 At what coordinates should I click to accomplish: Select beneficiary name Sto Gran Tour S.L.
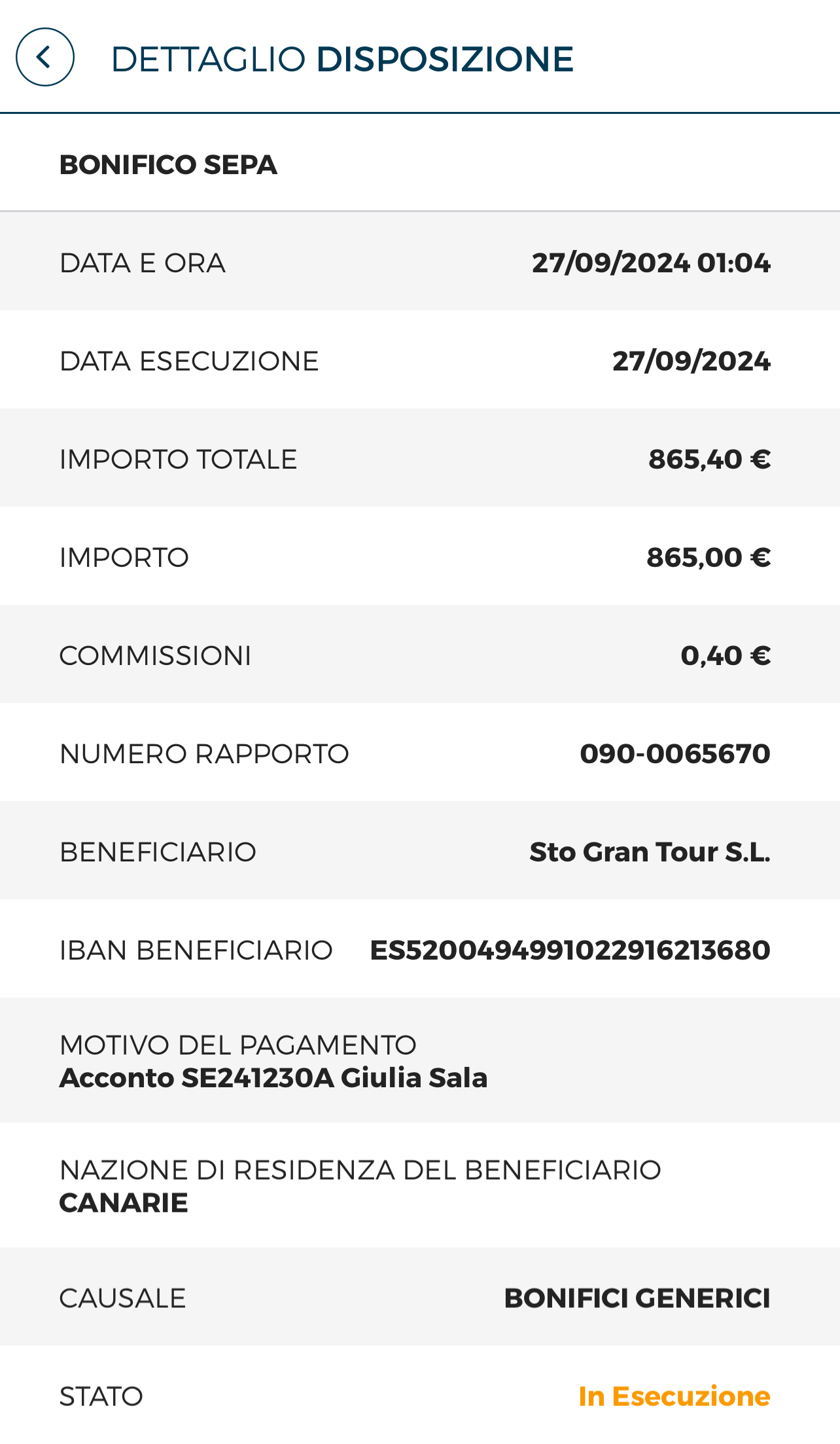tap(650, 852)
